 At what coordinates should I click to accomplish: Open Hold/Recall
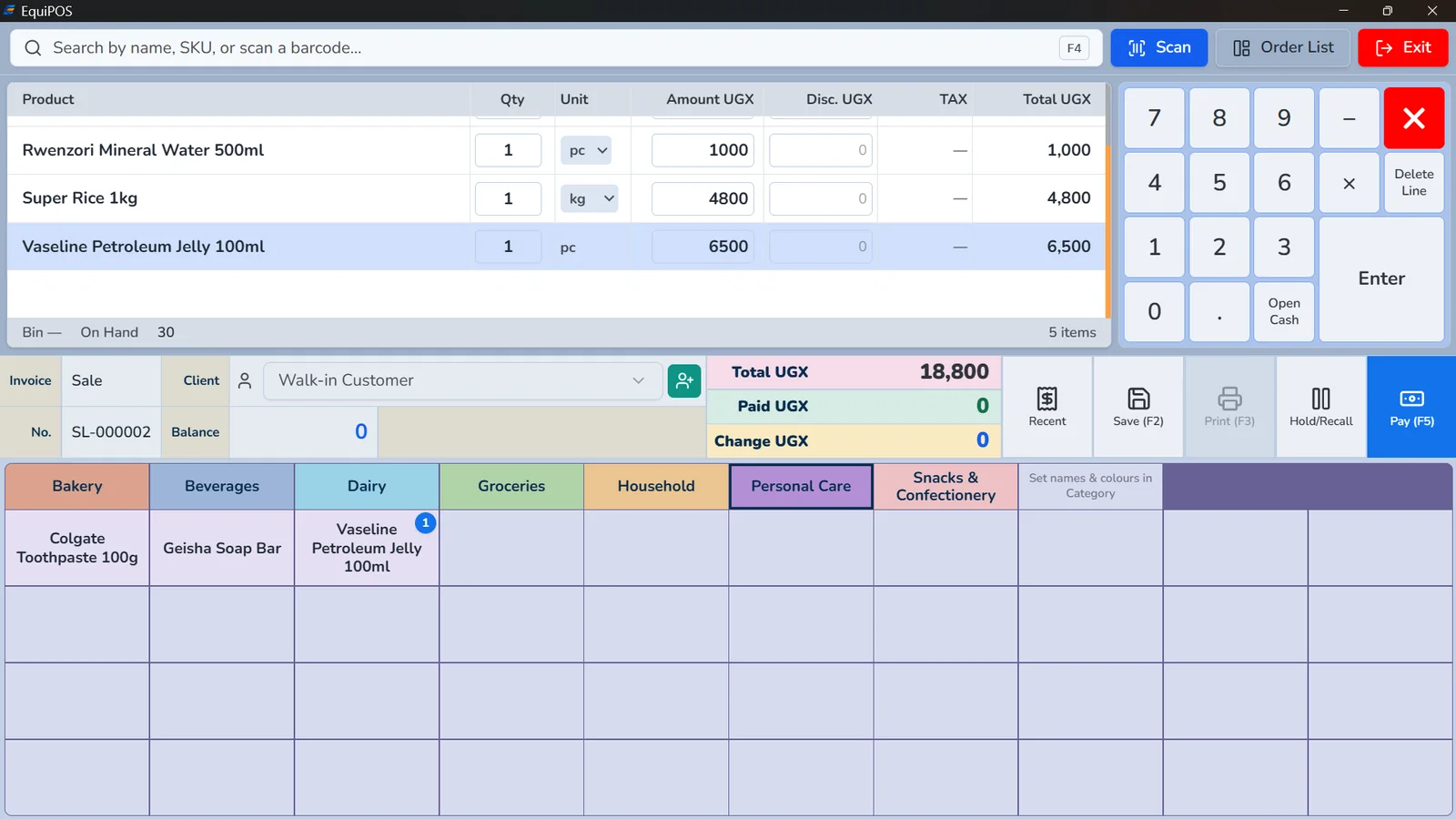(1320, 407)
